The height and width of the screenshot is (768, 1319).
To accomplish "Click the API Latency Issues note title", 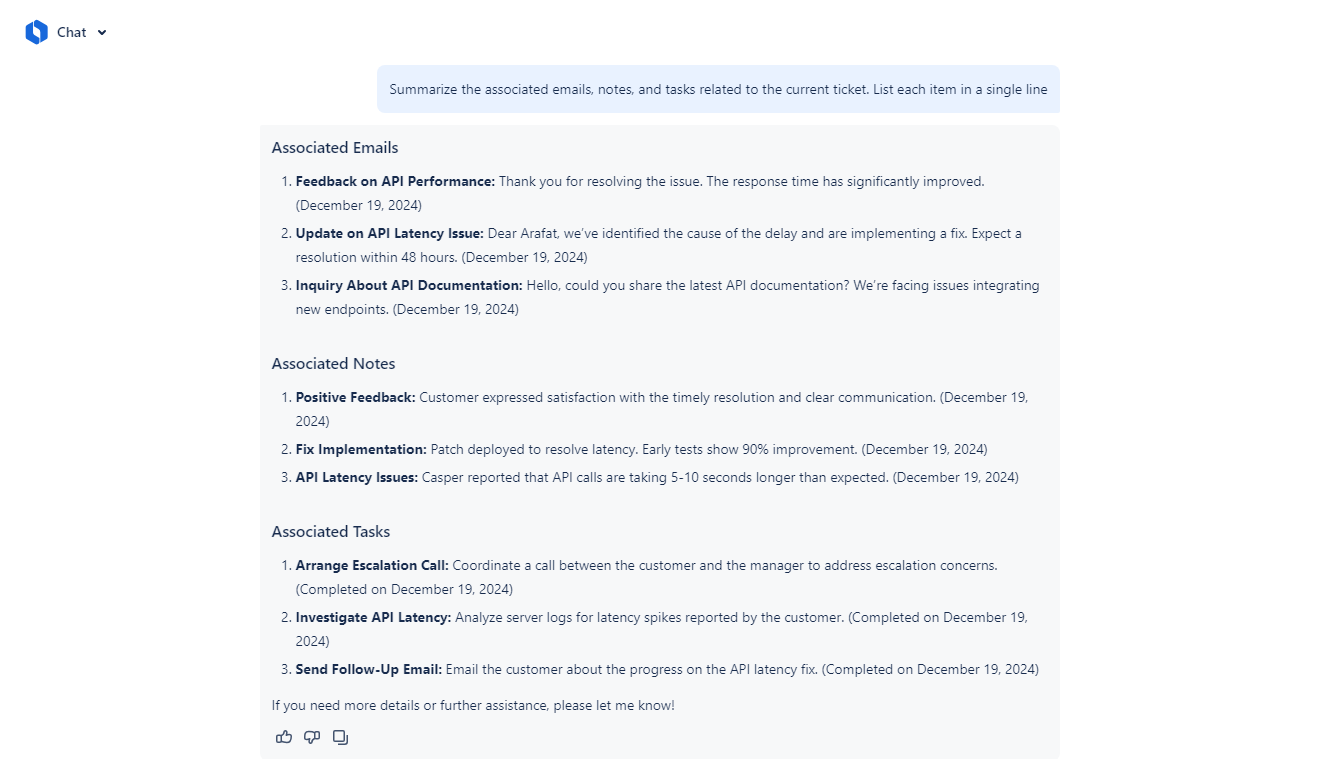I will (357, 477).
